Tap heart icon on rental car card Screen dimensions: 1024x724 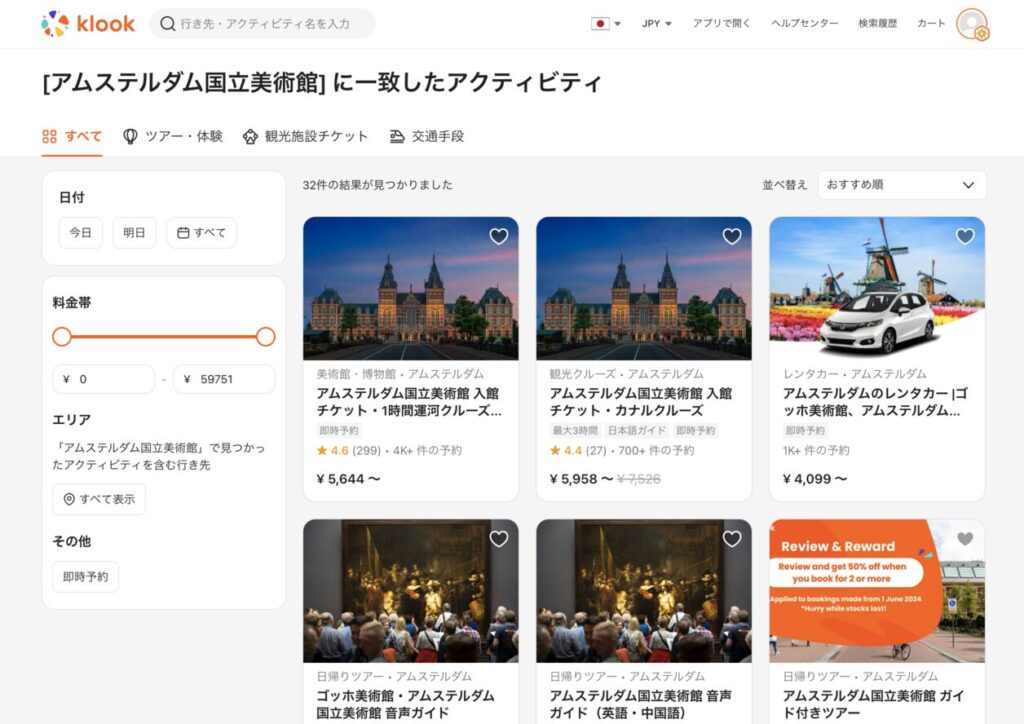pyautogui.click(x=965, y=236)
